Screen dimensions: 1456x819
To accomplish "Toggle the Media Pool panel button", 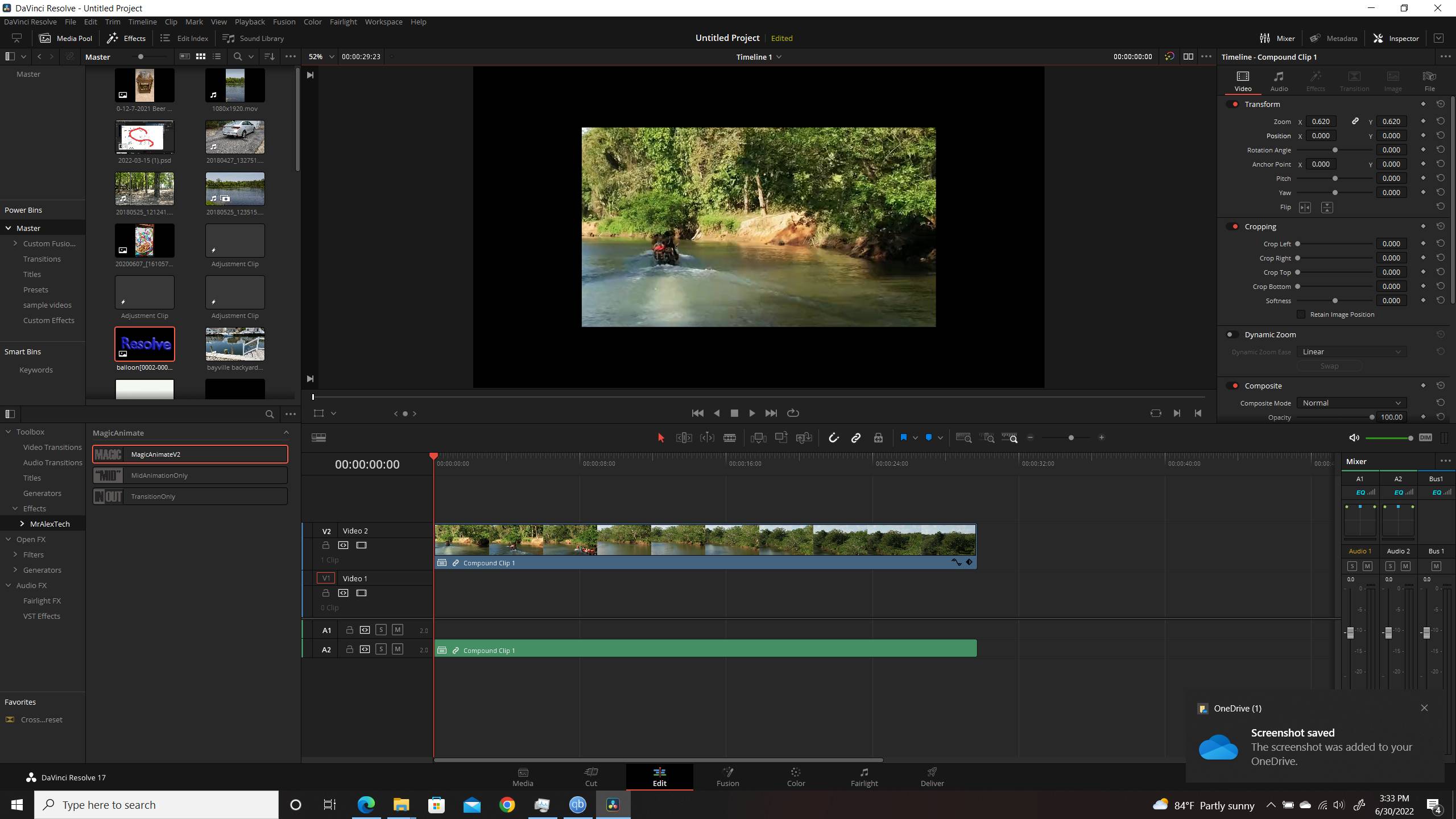I will 65,38.
